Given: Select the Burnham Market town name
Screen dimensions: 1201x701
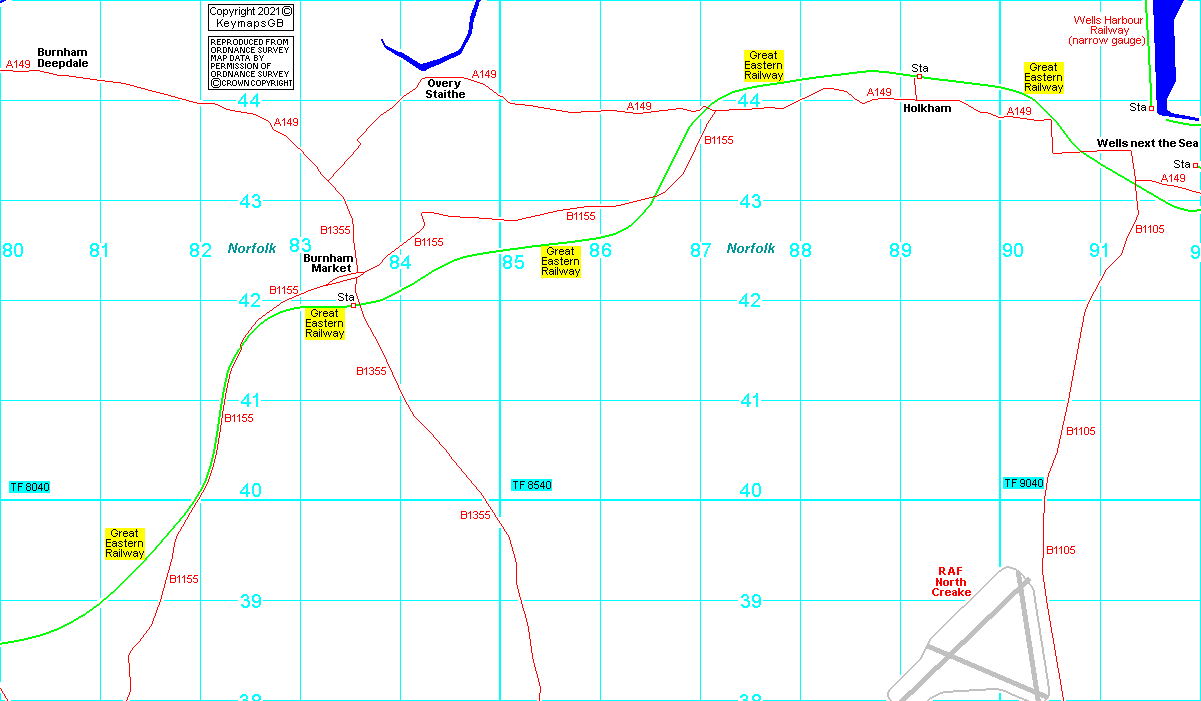Looking at the screenshot, I should [329, 263].
